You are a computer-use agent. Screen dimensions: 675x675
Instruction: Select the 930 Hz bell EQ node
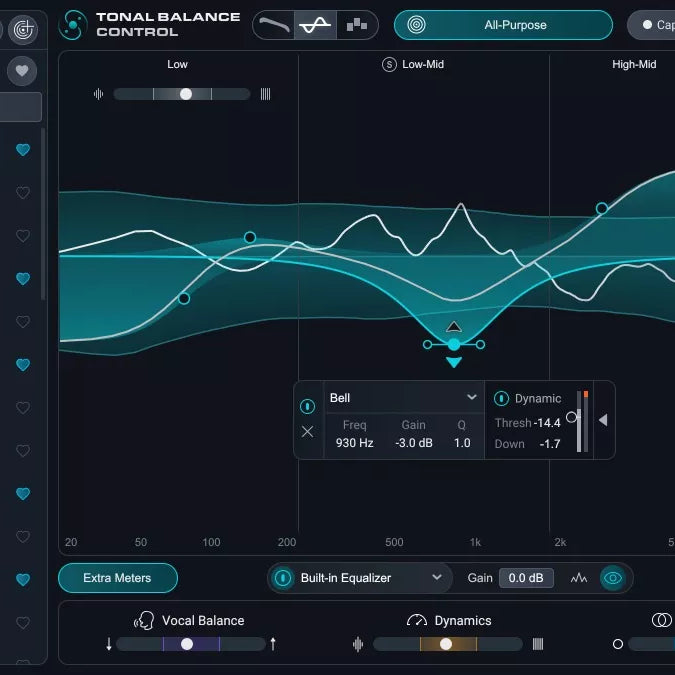(x=454, y=344)
